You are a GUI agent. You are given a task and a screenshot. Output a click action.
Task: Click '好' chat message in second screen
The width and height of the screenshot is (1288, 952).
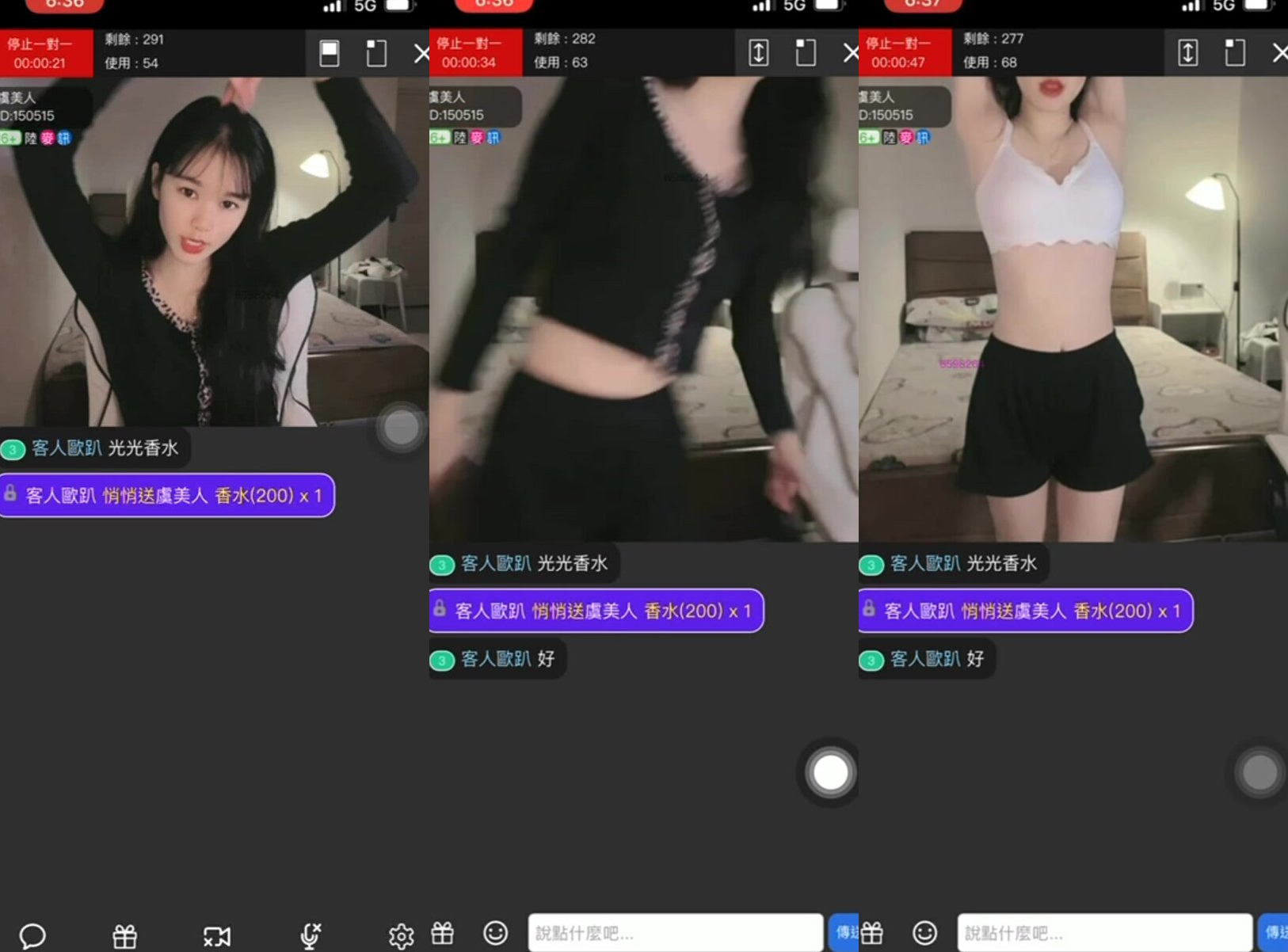[497, 659]
